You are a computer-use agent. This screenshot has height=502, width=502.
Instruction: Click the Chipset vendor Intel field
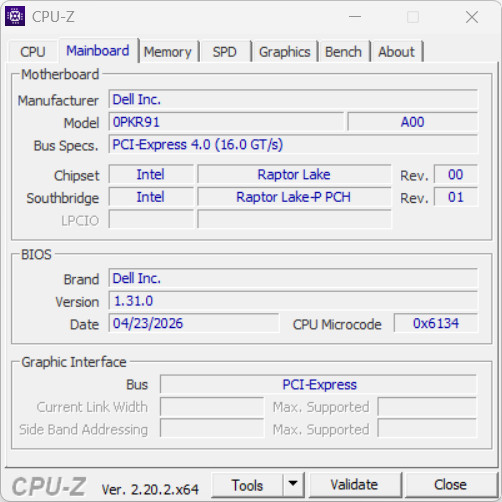(151, 174)
